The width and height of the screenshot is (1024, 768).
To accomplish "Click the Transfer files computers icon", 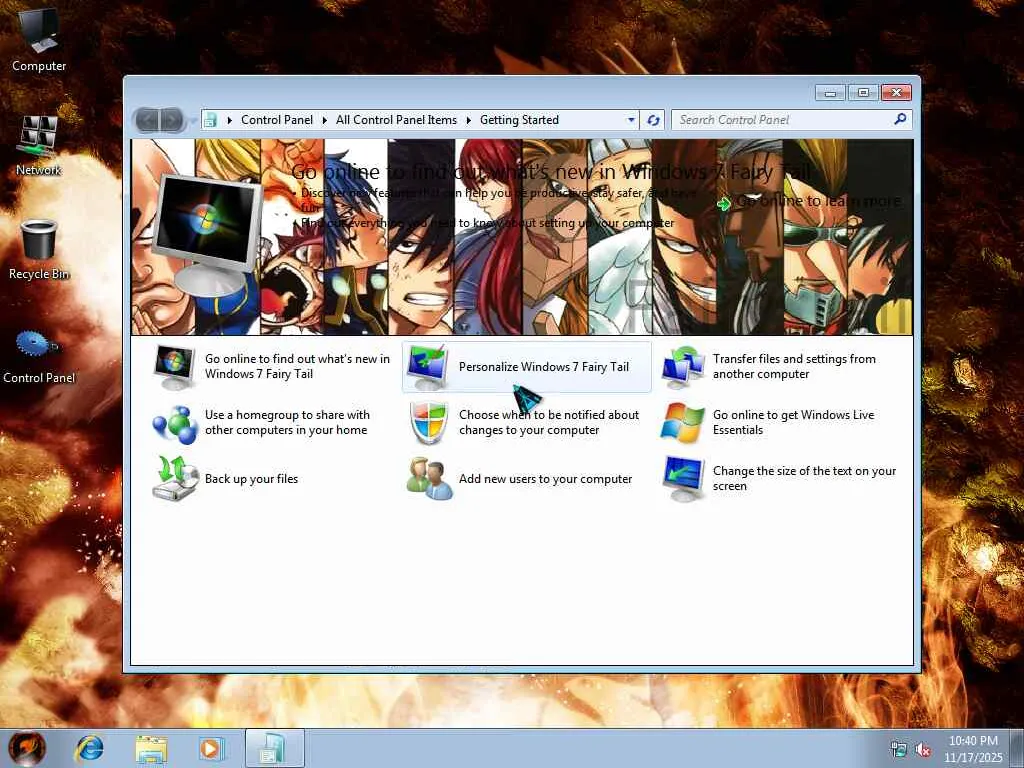I will pyautogui.click(x=683, y=367).
